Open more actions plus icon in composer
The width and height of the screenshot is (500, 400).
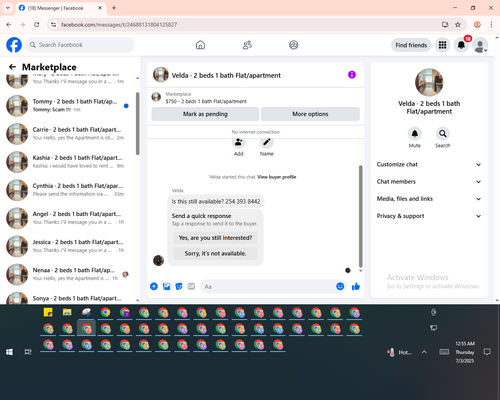click(x=154, y=286)
